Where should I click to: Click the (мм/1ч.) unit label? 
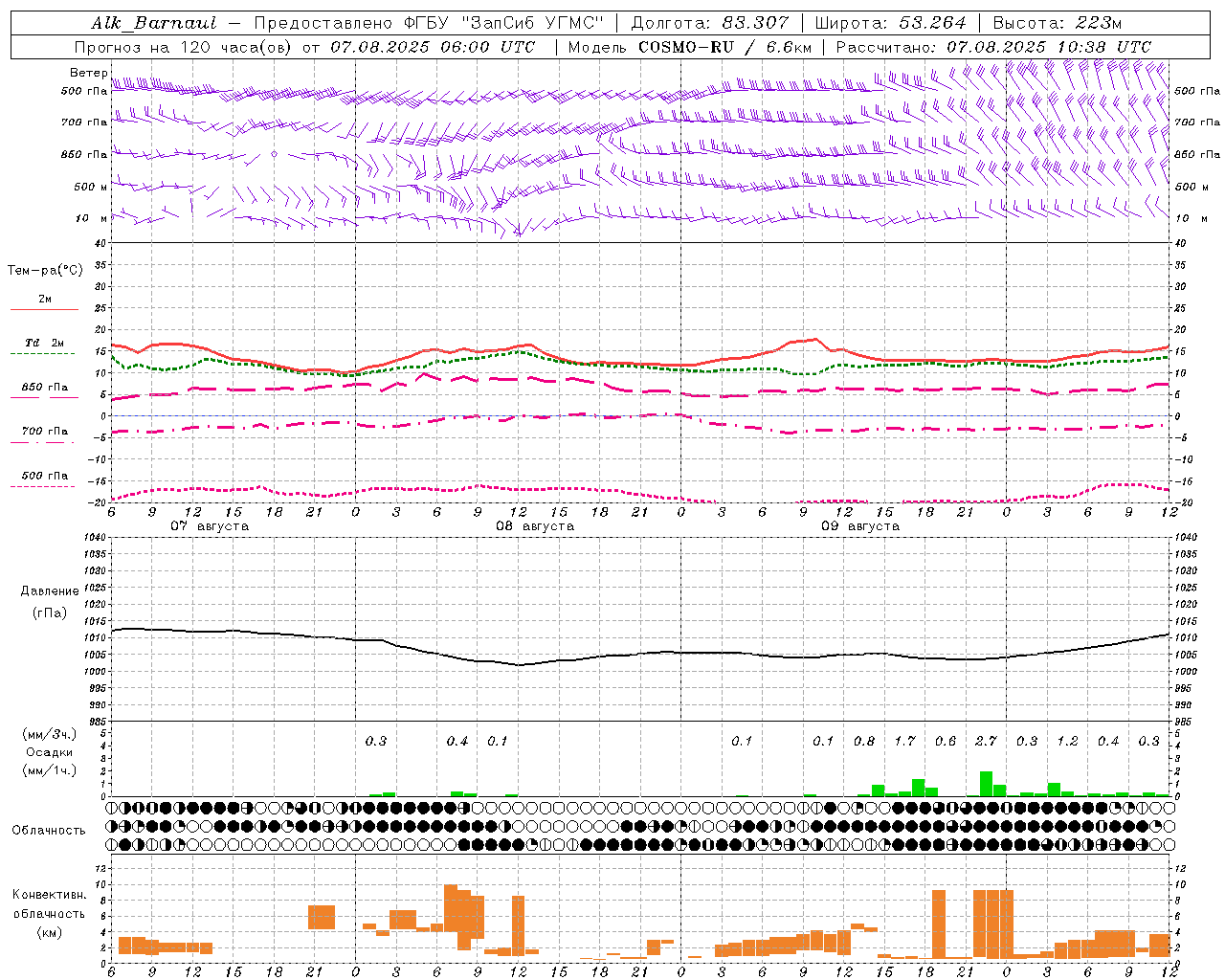pyautogui.click(x=48, y=770)
